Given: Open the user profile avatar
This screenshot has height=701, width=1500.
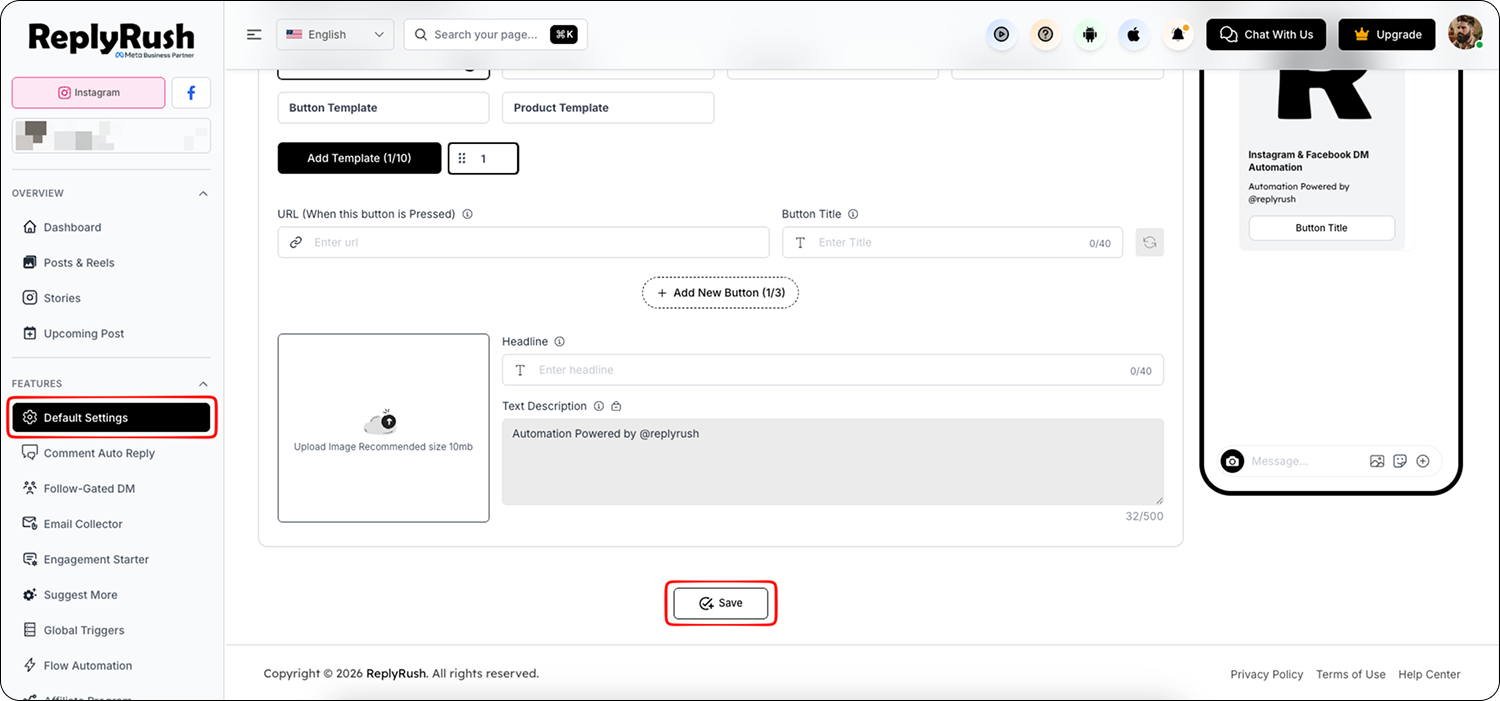Looking at the screenshot, I should tap(1465, 33).
